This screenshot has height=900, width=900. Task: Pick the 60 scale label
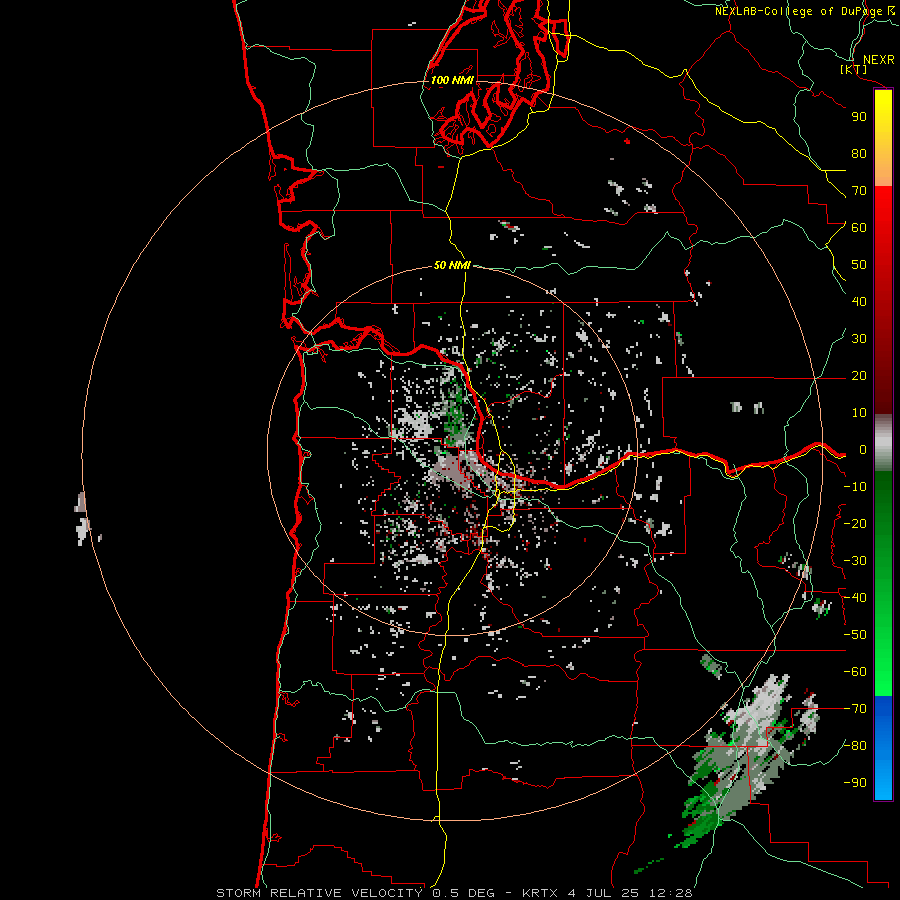[859, 228]
